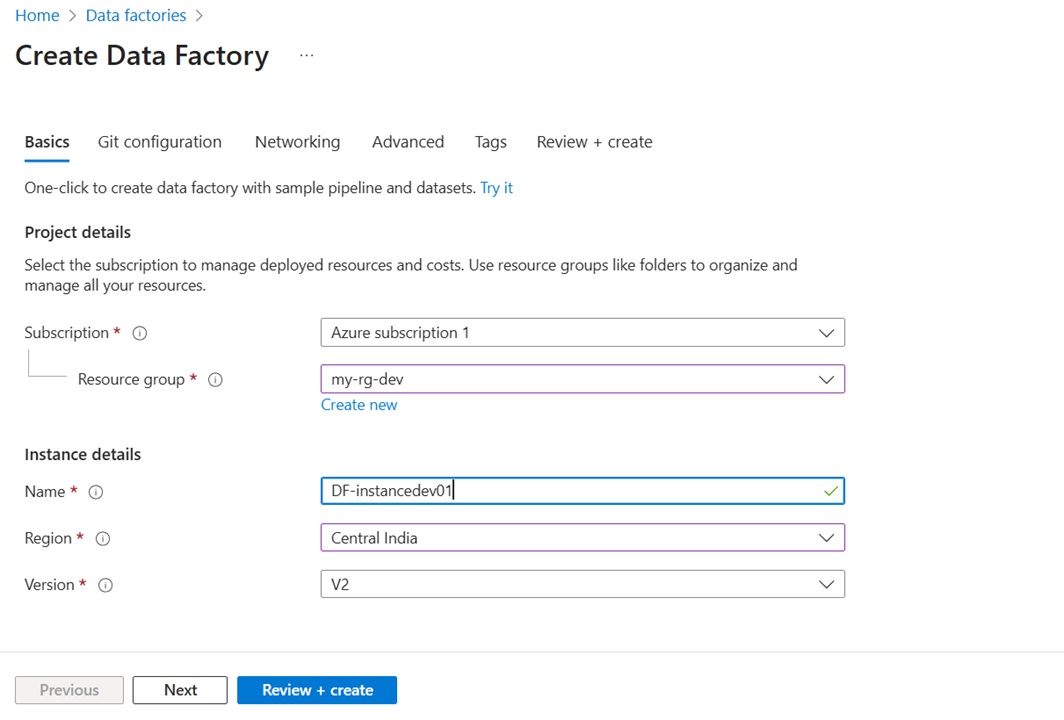This screenshot has width=1064, height=720.
Task: Click the Try it link
Action: (x=496, y=187)
